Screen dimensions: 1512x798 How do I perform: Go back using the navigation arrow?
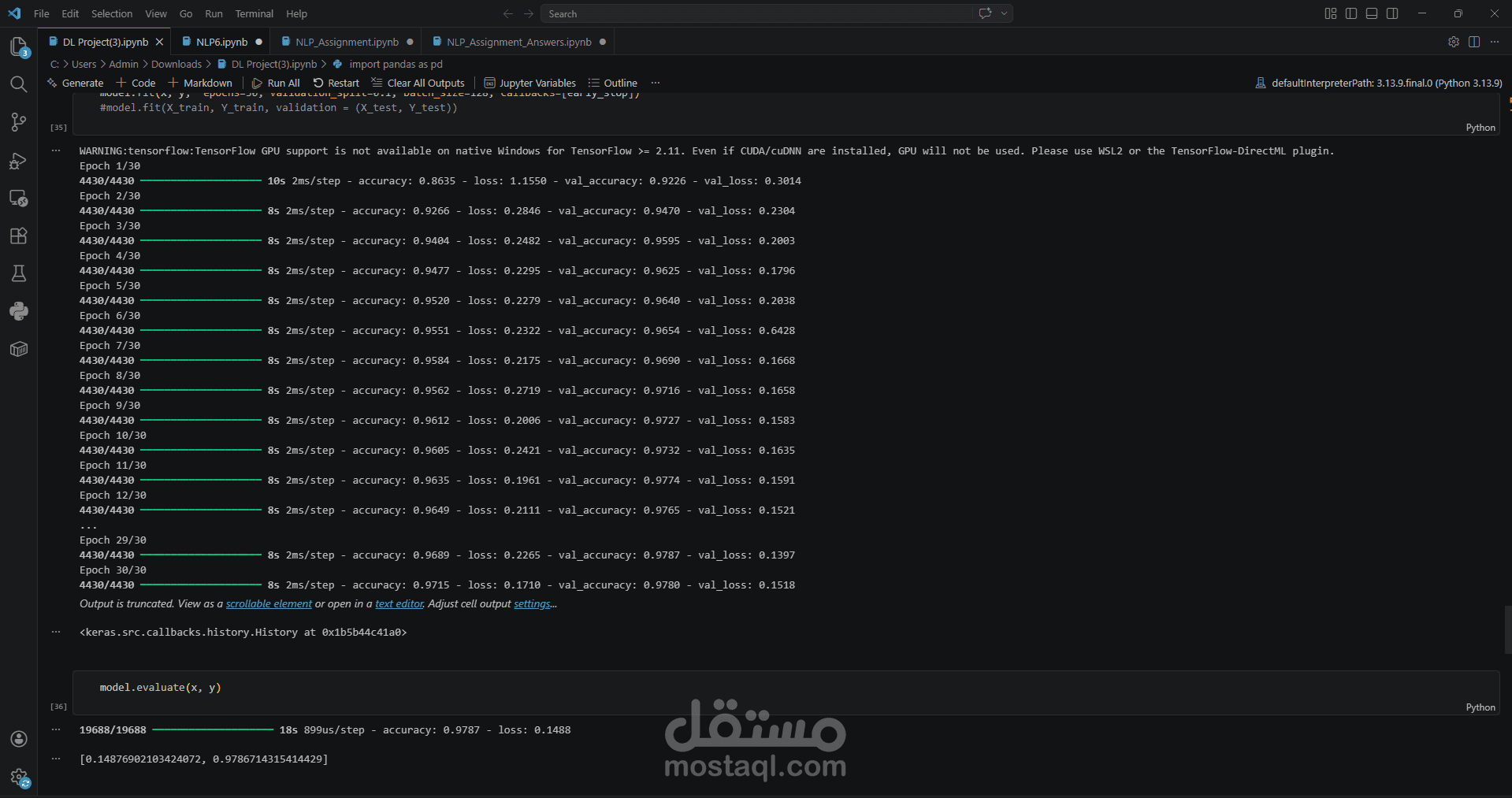coord(508,13)
